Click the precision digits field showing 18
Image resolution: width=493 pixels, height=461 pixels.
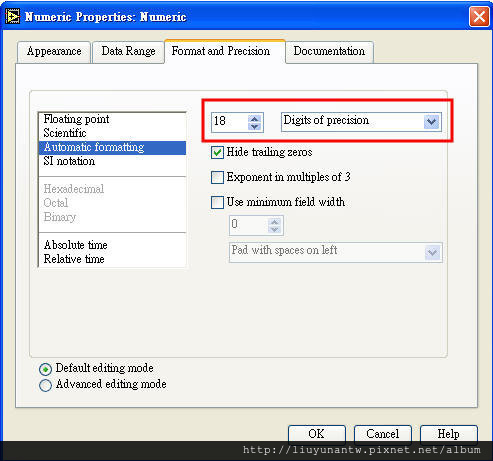coord(230,121)
